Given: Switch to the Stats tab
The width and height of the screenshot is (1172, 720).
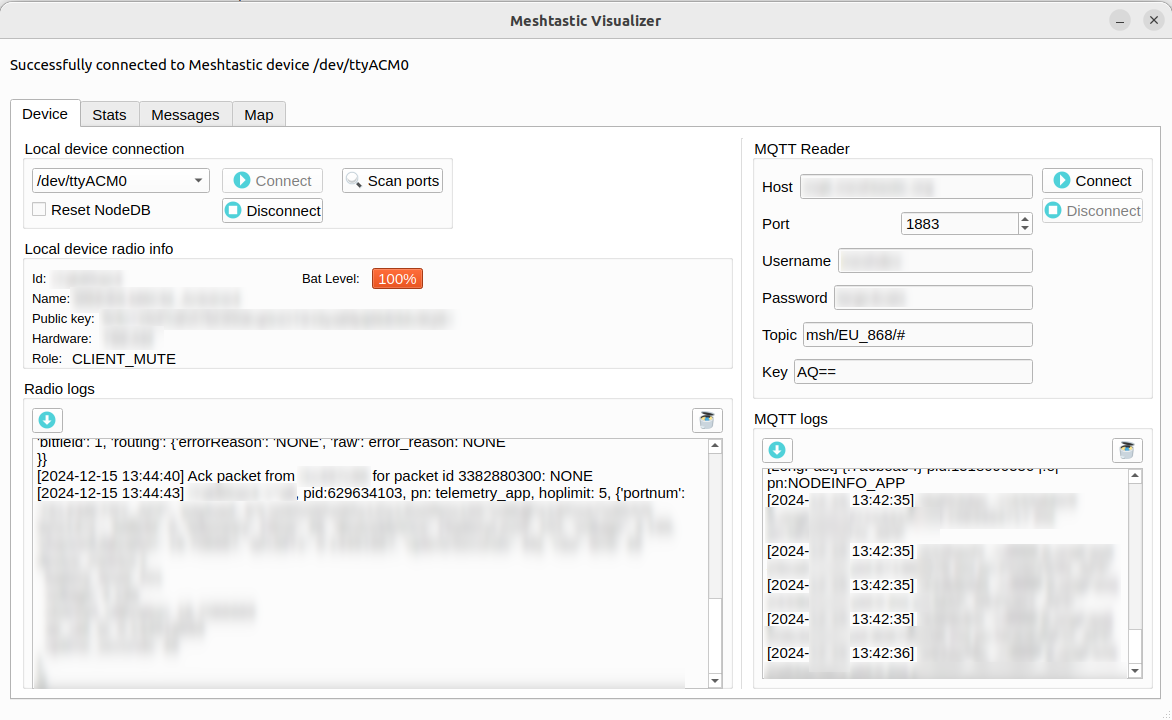Looking at the screenshot, I should (109, 114).
